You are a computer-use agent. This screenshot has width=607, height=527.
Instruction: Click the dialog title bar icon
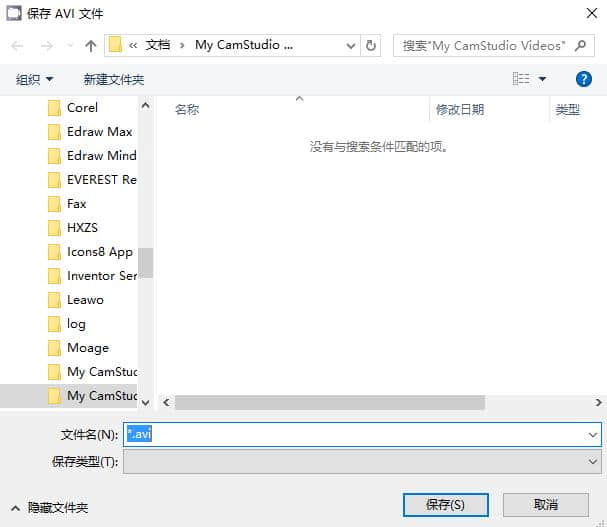[x=14, y=14]
